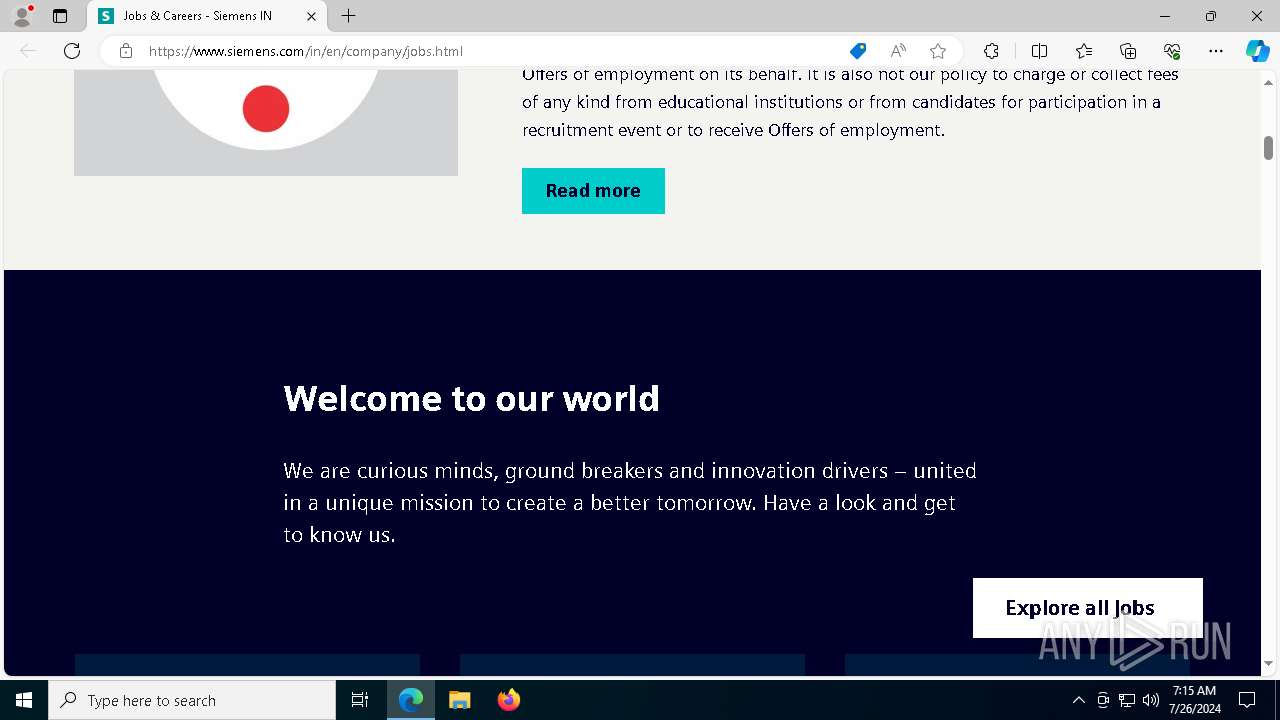This screenshot has width=1280, height=720.
Task: Click the Explore all Jobs button
Action: pos(1087,608)
